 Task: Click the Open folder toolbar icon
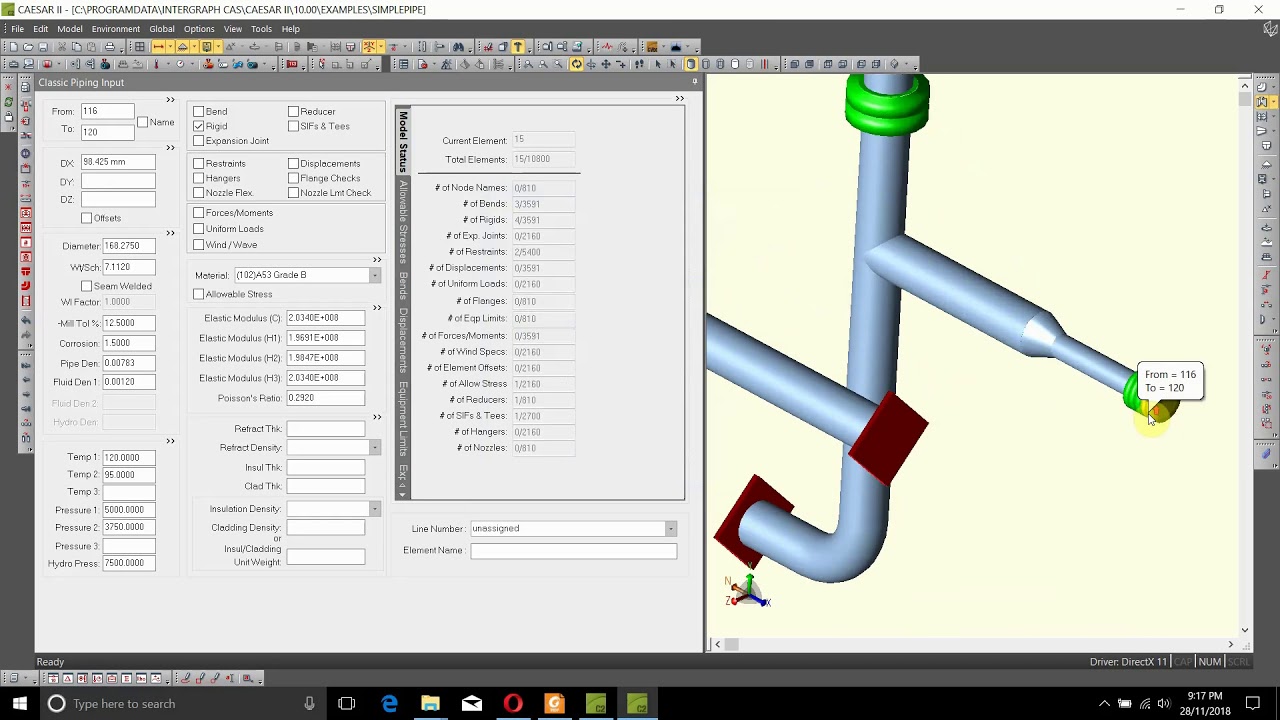pyautogui.click(x=28, y=47)
